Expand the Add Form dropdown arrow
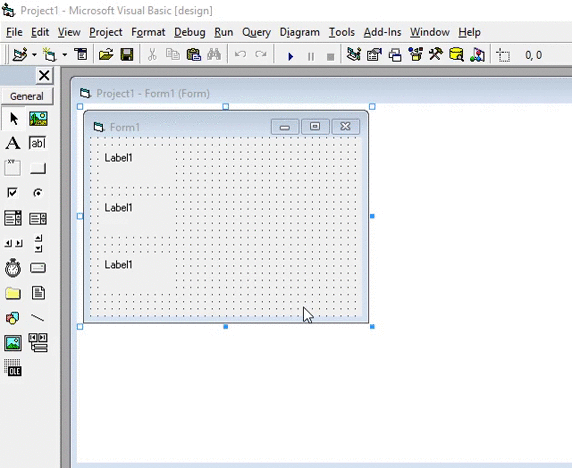This screenshot has width=572, height=468. coord(65,55)
